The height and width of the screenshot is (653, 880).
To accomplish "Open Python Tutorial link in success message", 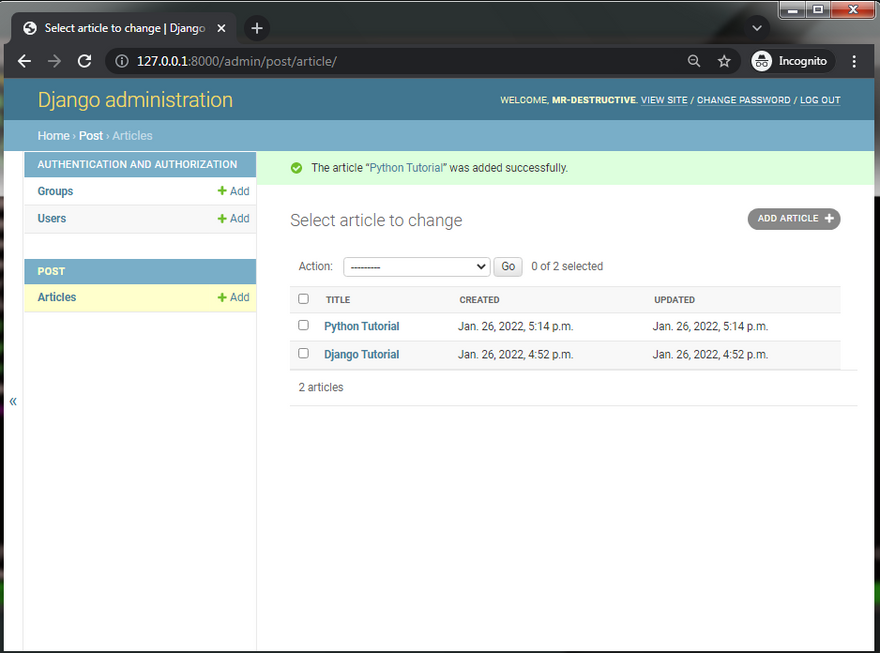I will tap(406, 168).
